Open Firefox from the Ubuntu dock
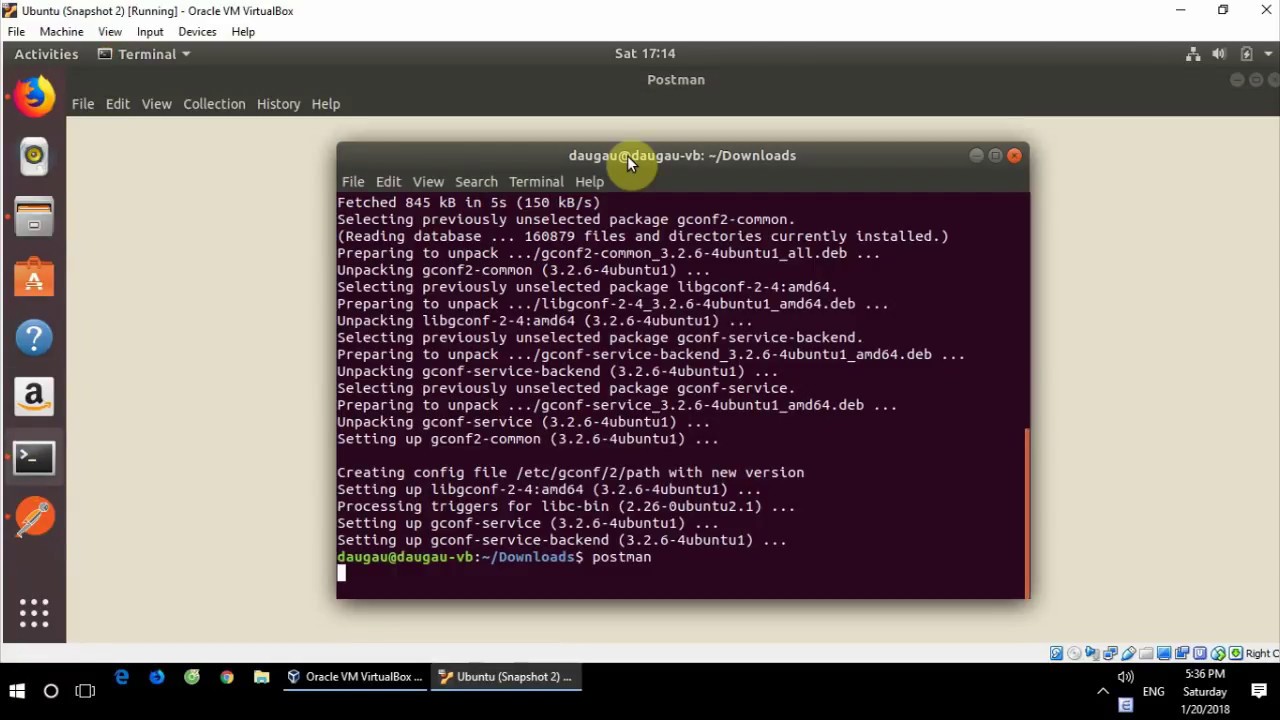Image resolution: width=1280 pixels, height=720 pixels. 34,96
